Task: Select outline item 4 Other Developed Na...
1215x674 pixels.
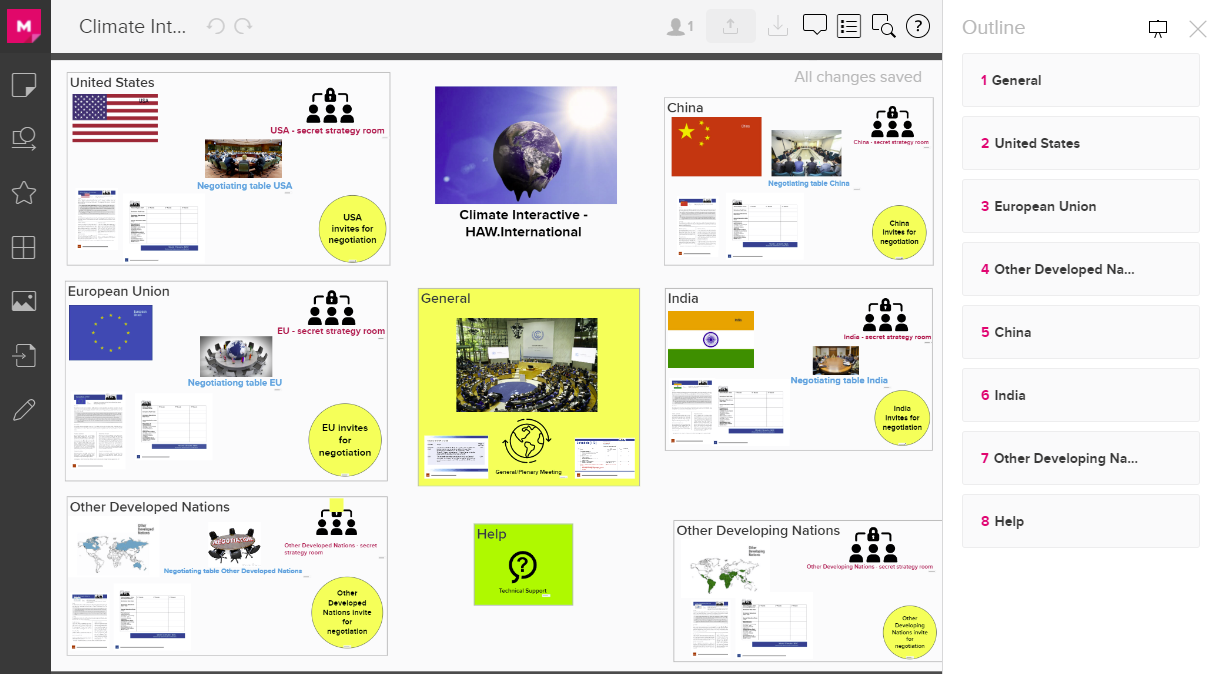Action: click(1080, 269)
